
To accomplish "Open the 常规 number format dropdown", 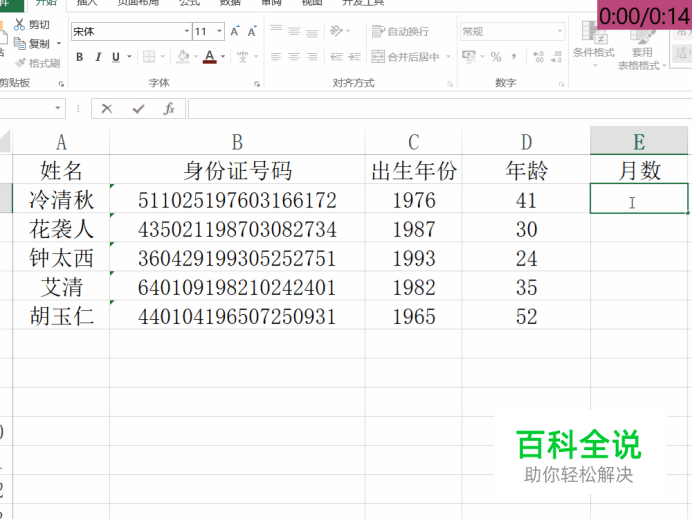I will click(x=560, y=31).
